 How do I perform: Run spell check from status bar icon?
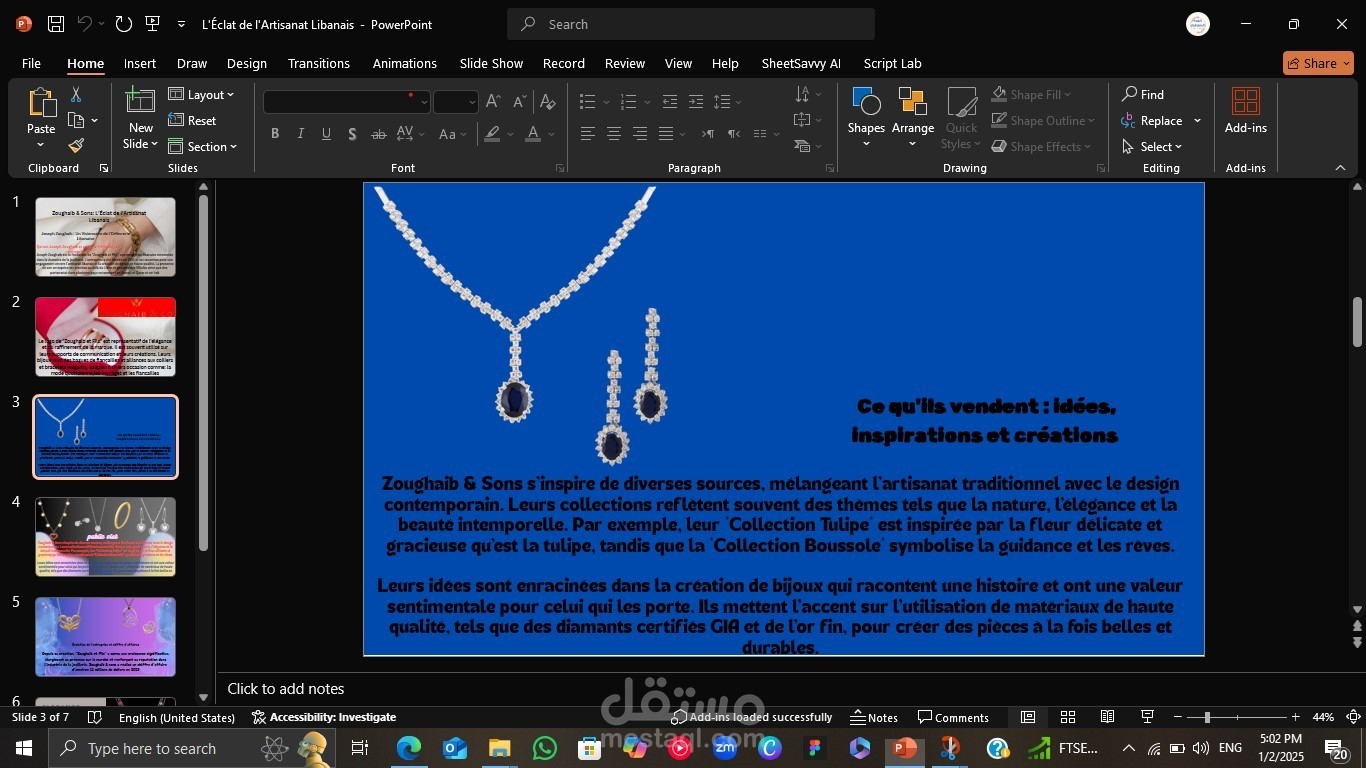coord(95,717)
